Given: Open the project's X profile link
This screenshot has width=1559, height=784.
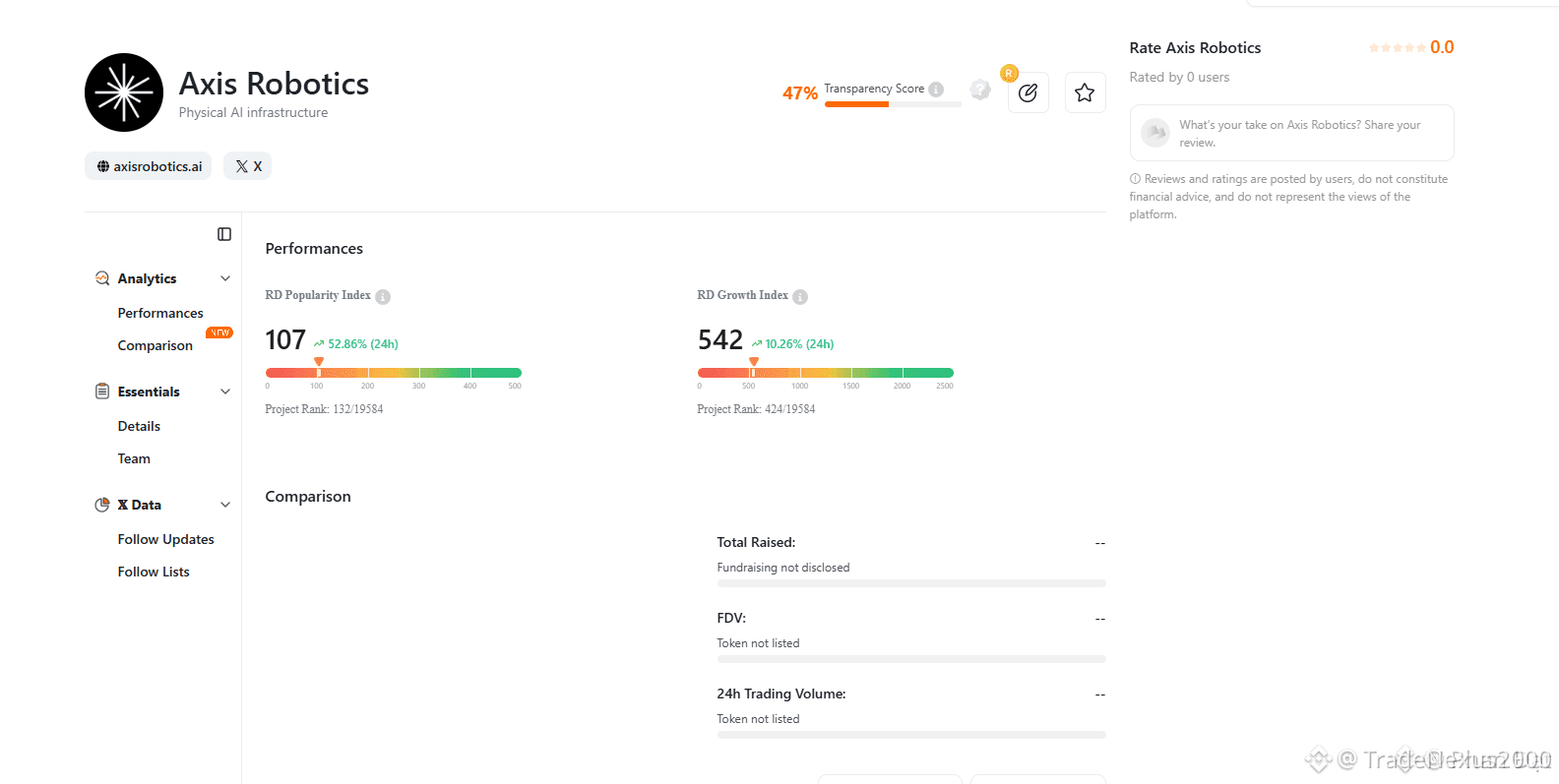Looking at the screenshot, I should [248, 166].
